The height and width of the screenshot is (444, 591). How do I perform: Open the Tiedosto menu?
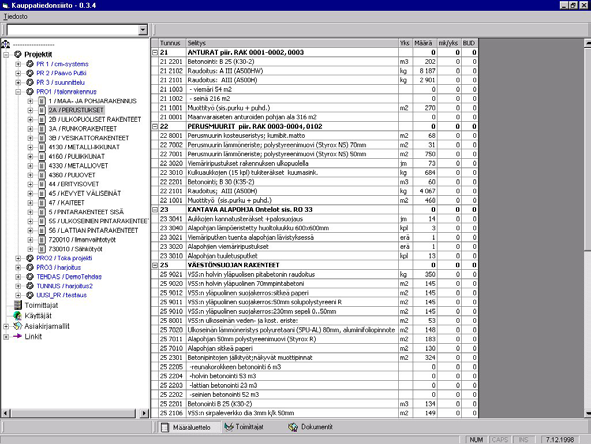(15, 17)
